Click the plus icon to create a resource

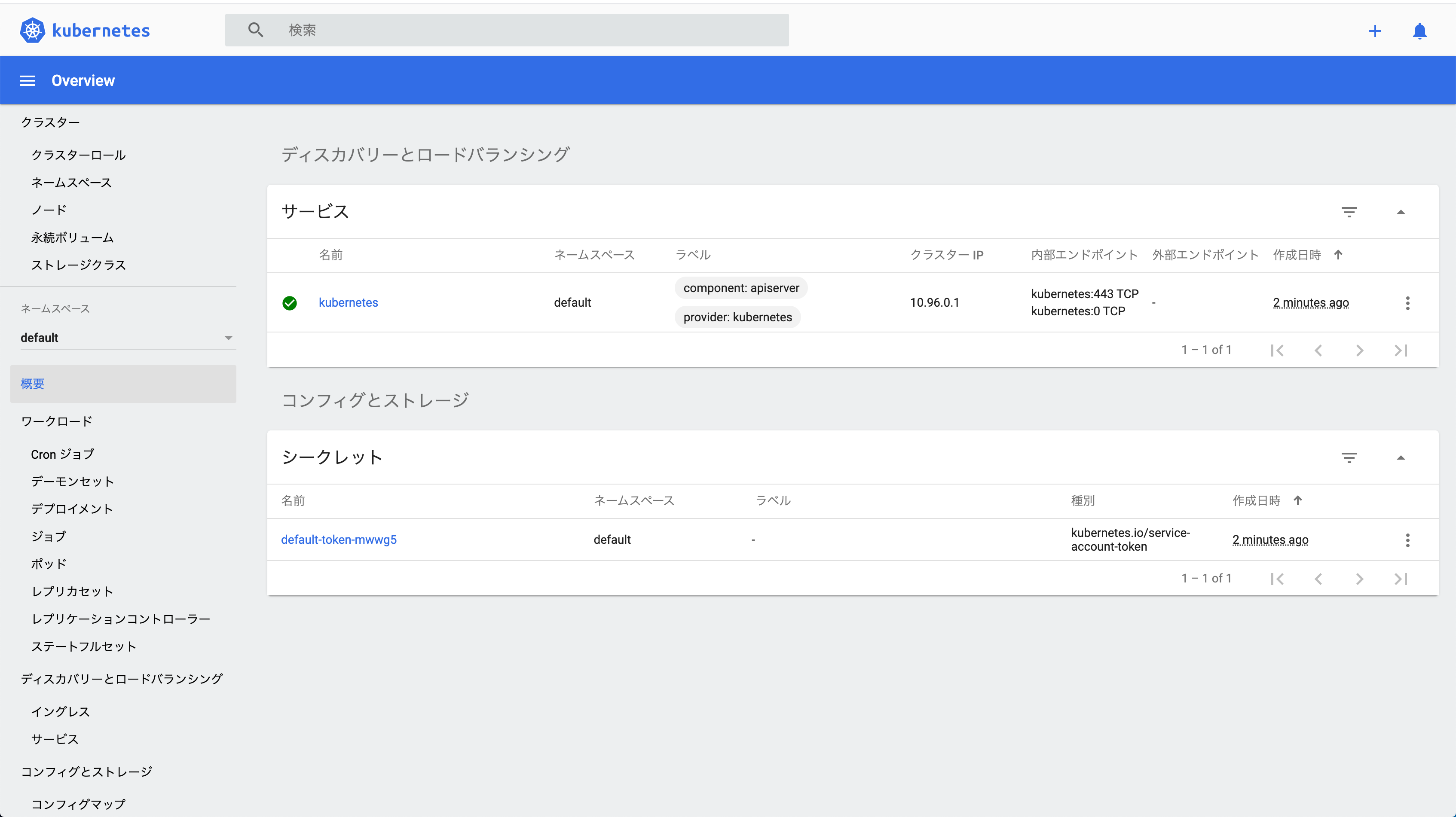point(1375,31)
